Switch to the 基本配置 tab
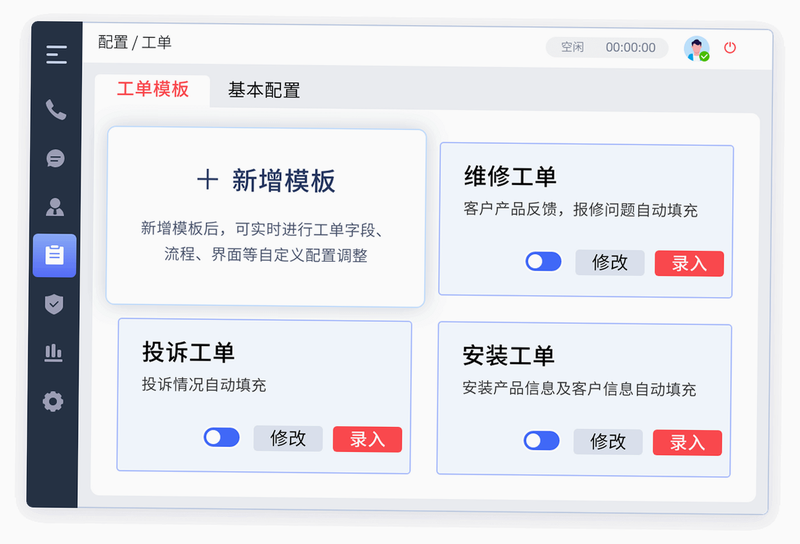Viewport: 800px width, 544px height. pos(264,90)
